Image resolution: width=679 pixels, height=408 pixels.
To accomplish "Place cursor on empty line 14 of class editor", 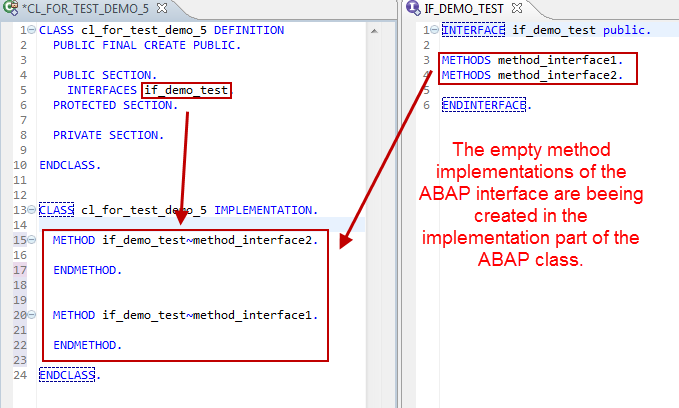I will coord(202,225).
